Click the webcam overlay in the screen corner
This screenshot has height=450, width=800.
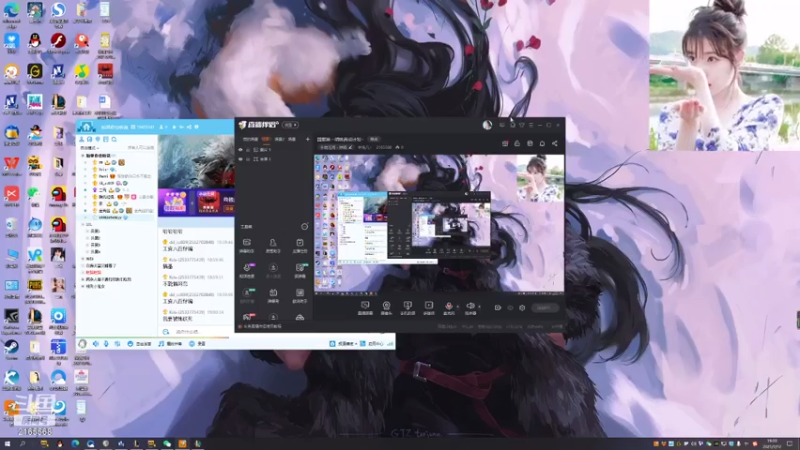click(x=724, y=76)
